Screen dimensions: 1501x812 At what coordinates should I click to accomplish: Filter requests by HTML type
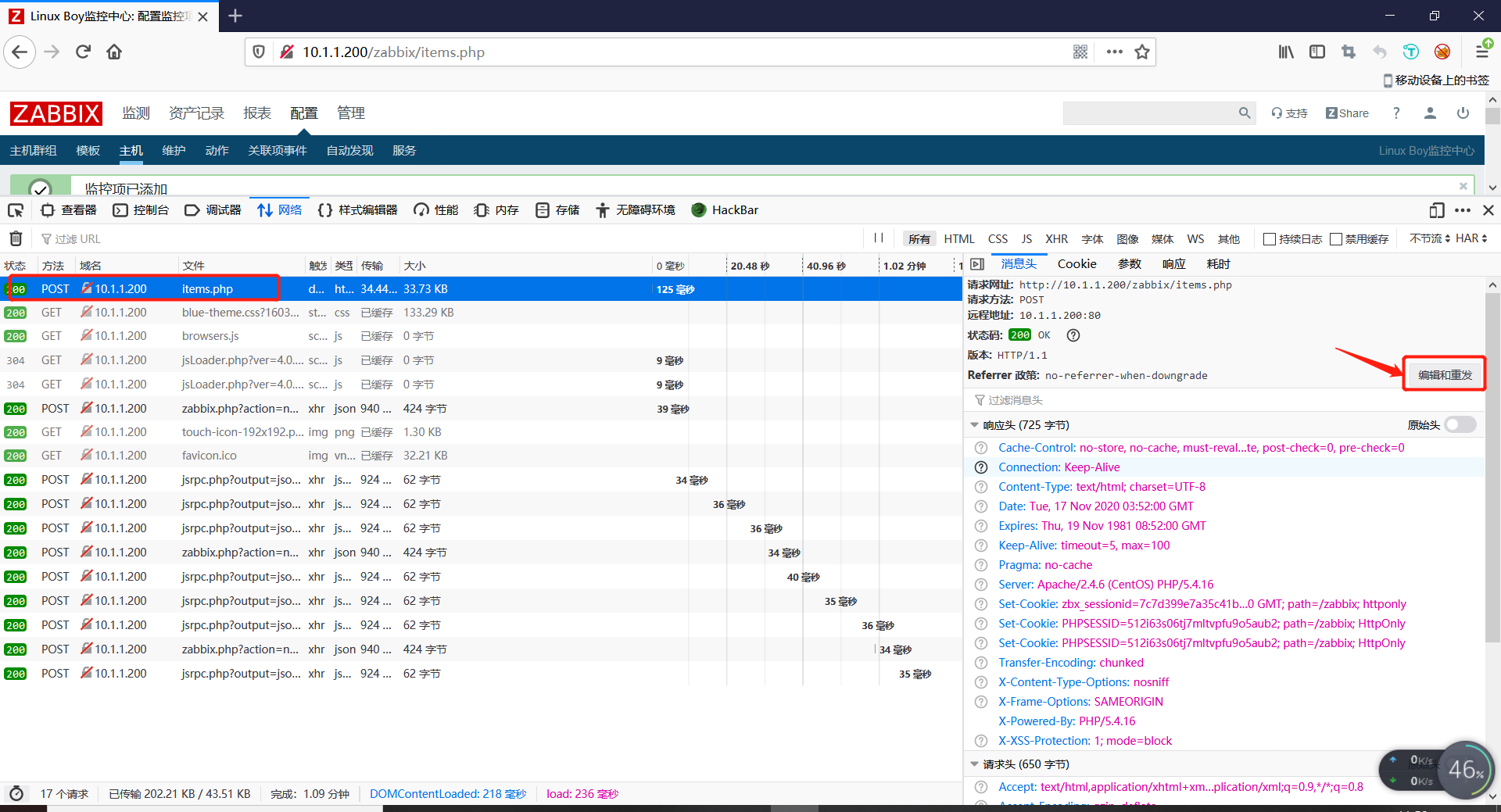coord(959,239)
